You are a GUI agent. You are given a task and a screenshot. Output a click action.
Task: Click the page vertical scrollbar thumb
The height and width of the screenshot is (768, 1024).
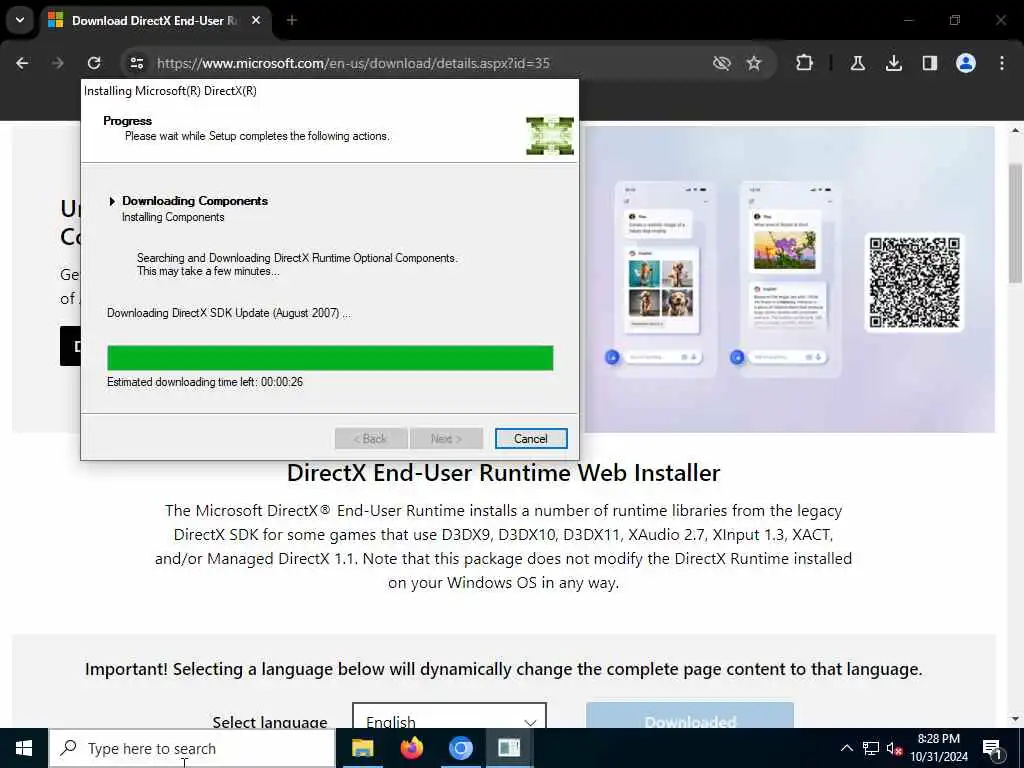[1015, 222]
